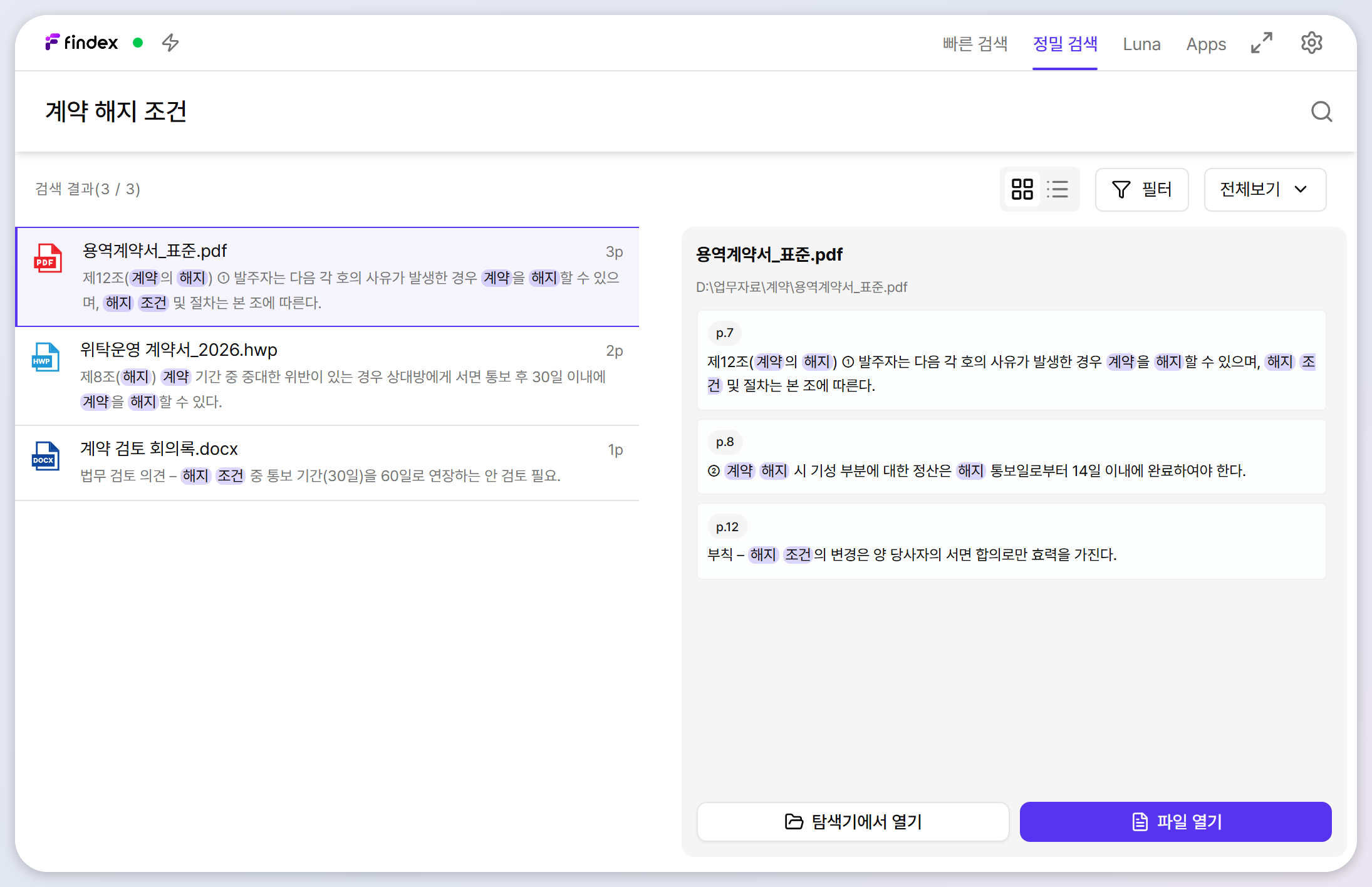Select the 용역계약서_표준.pdf search result
Screen dimensions: 1372x887
point(327,277)
